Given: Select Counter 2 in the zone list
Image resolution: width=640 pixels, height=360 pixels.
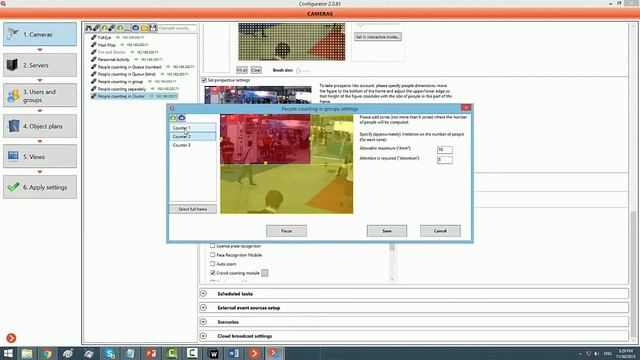Looking at the screenshot, I should tap(193, 136).
